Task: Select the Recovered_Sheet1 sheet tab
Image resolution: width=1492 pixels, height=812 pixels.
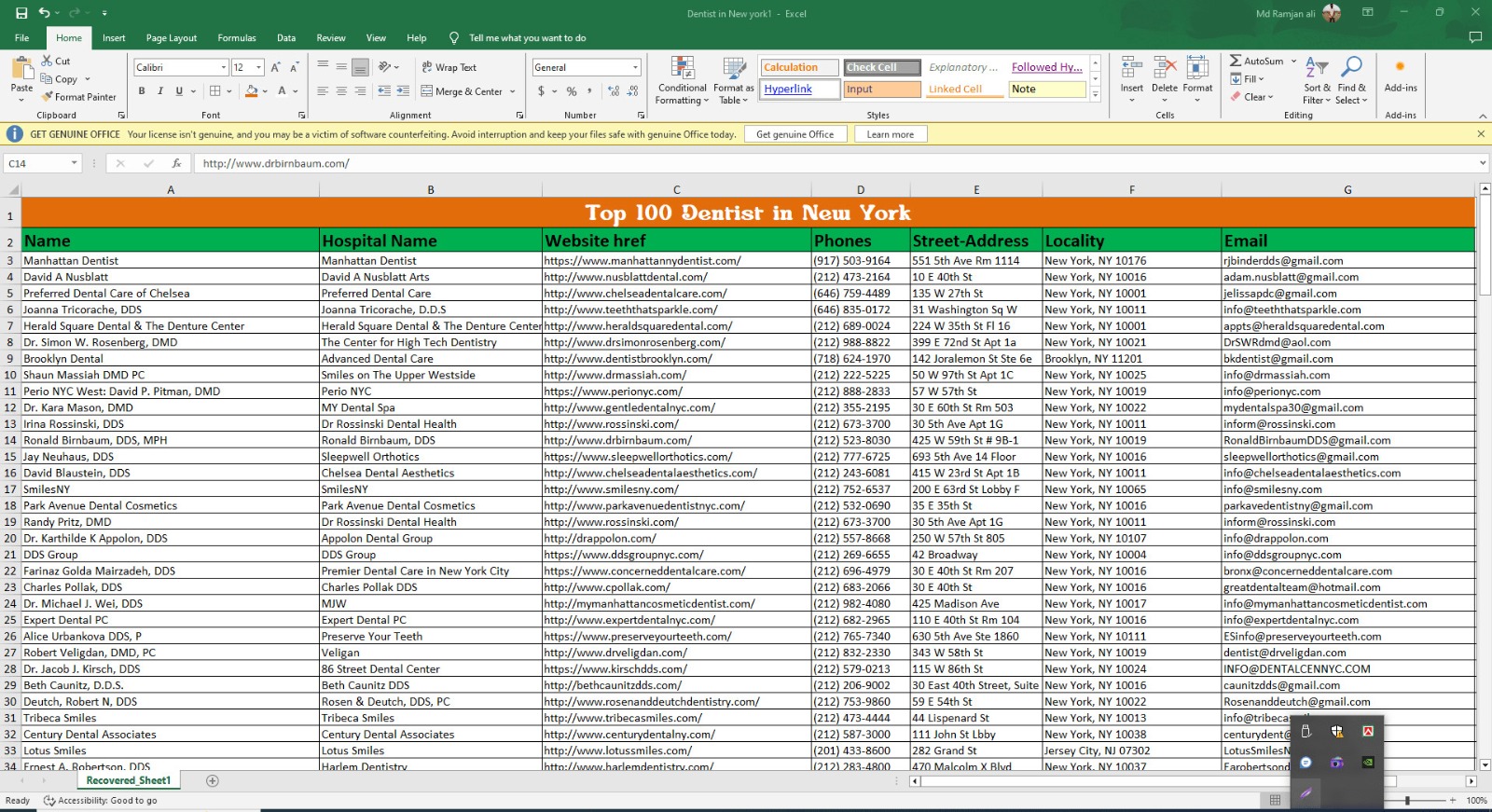Action: coord(129,781)
